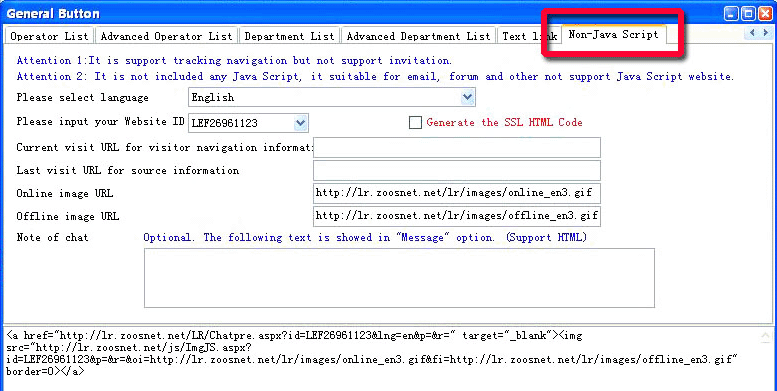777x391 pixels.
Task: Click the code box scrollbar up arrow
Action: pyautogui.click(x=766, y=336)
